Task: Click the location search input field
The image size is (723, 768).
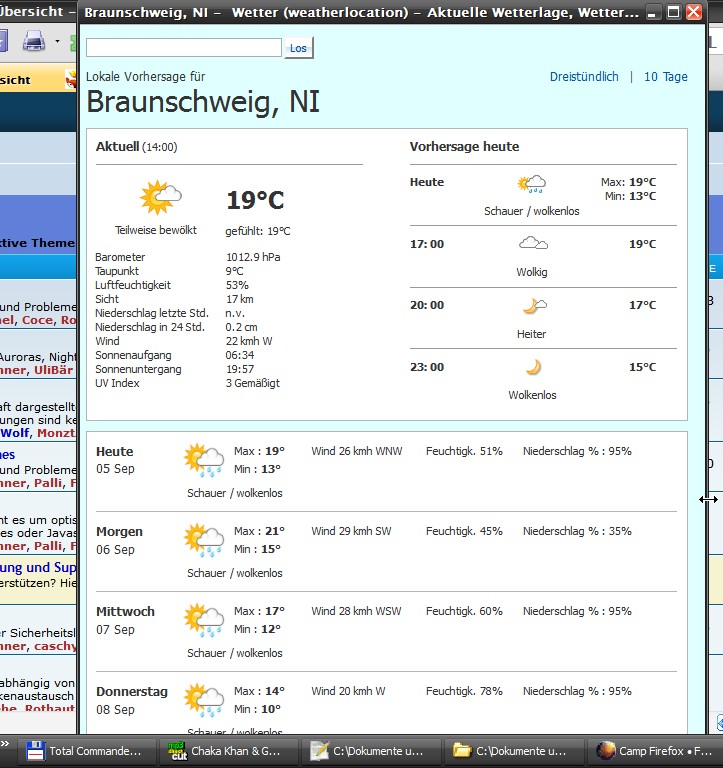Action: click(x=184, y=48)
